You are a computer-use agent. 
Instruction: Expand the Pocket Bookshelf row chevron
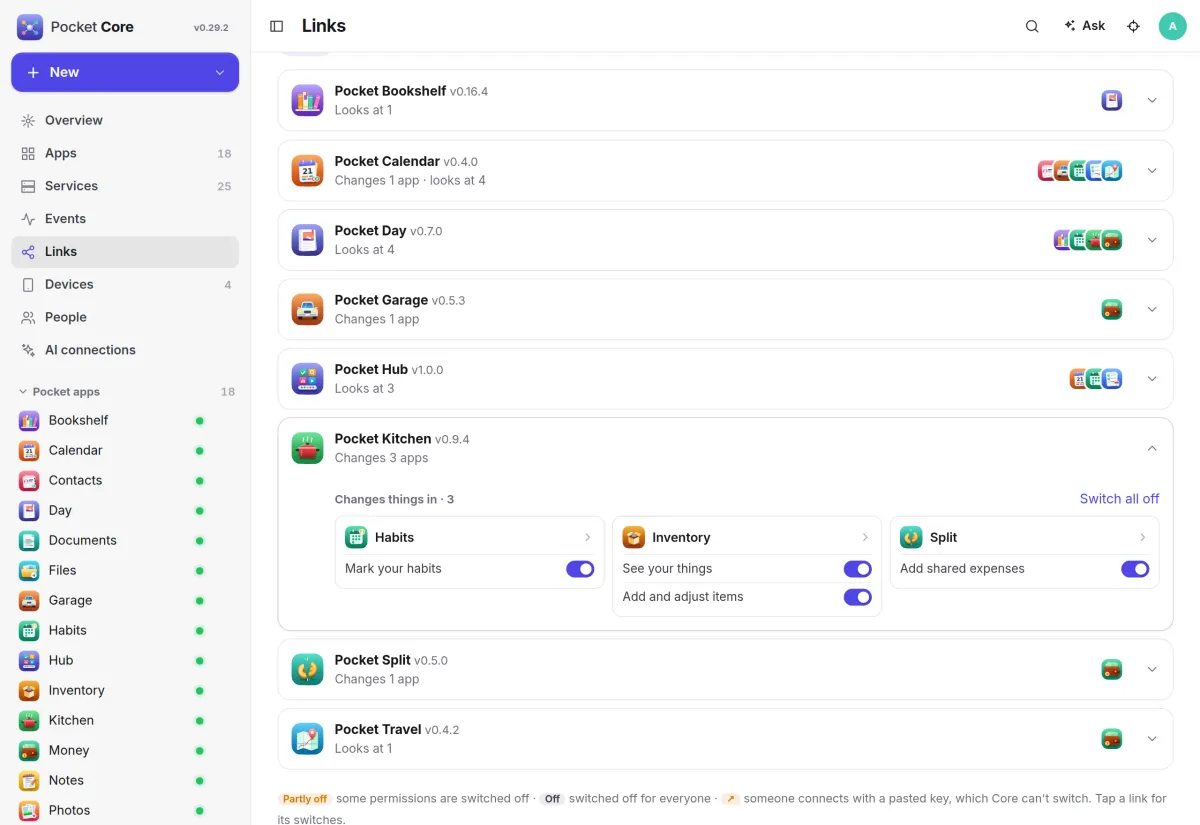tap(1152, 100)
